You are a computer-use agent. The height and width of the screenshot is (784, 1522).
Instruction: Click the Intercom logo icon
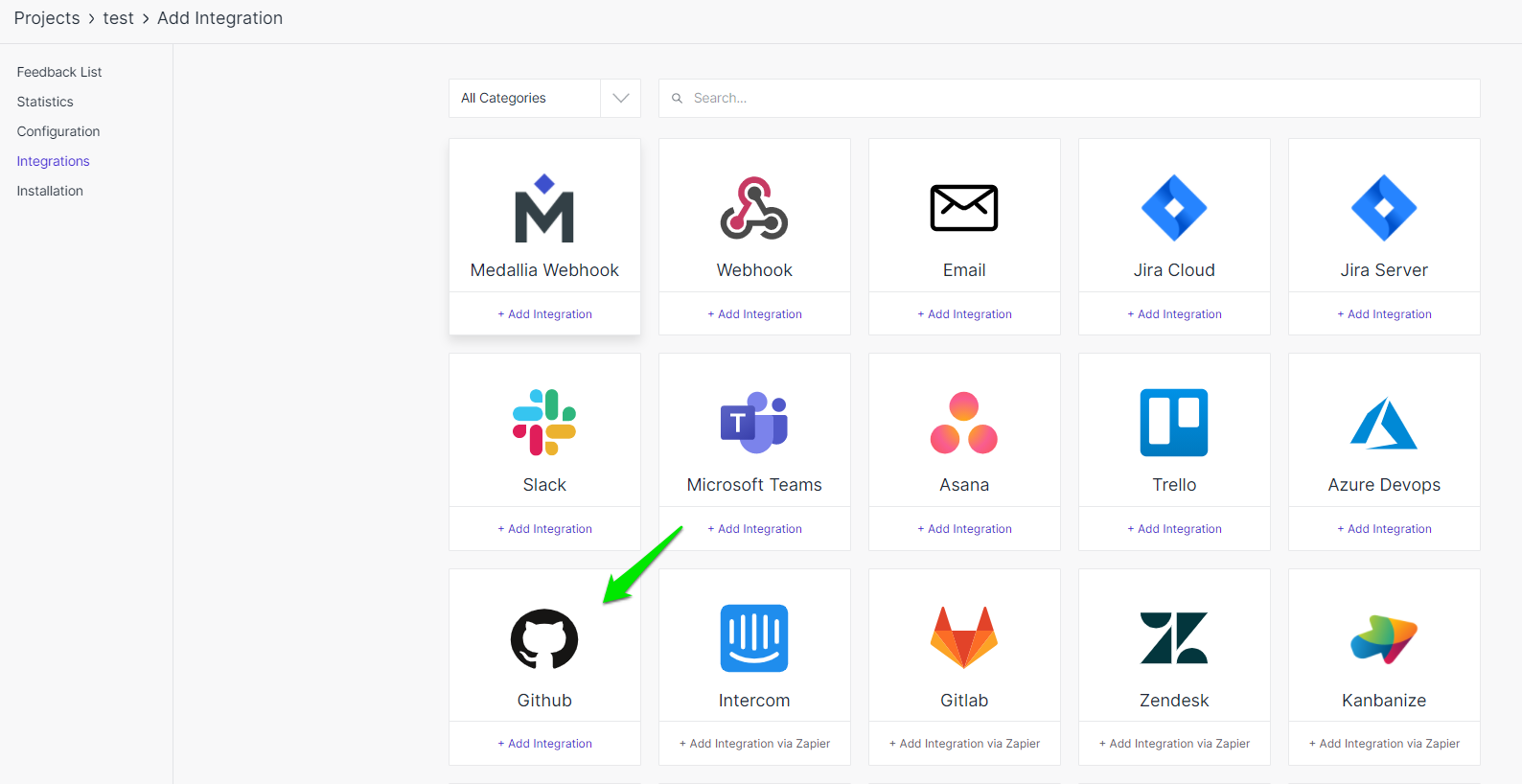pyautogui.click(x=754, y=638)
